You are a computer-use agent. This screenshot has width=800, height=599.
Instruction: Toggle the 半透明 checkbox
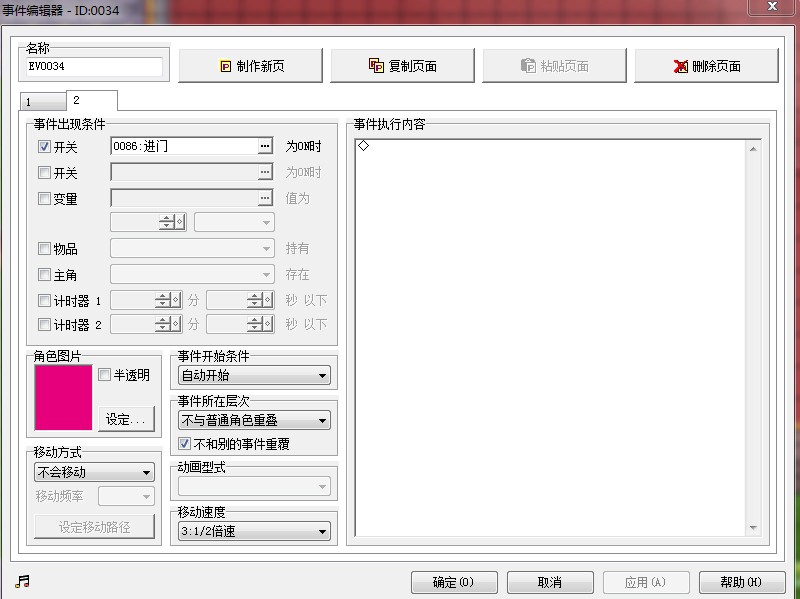[104, 375]
